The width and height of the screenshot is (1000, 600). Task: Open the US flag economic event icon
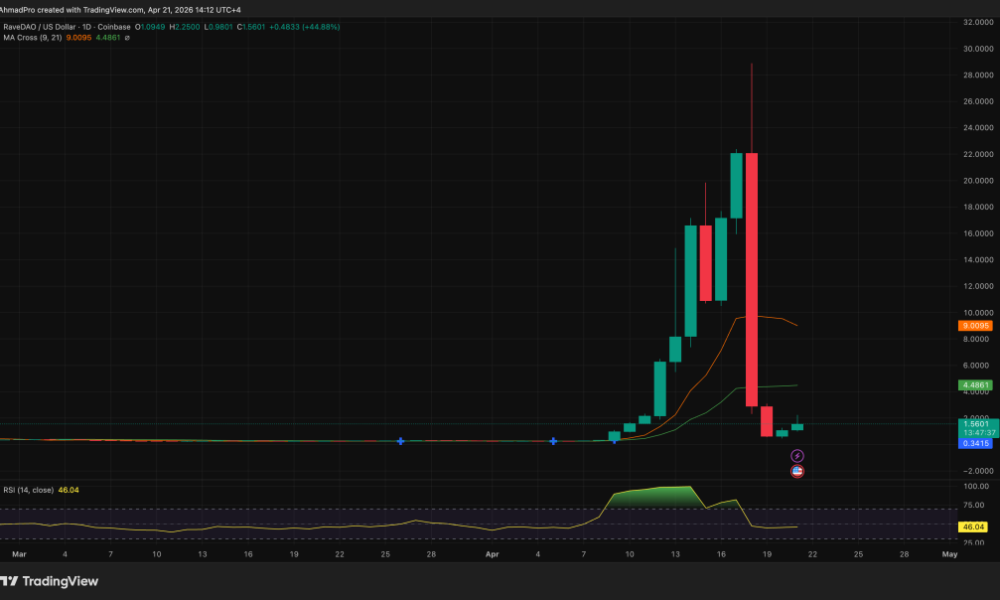[x=797, y=471]
